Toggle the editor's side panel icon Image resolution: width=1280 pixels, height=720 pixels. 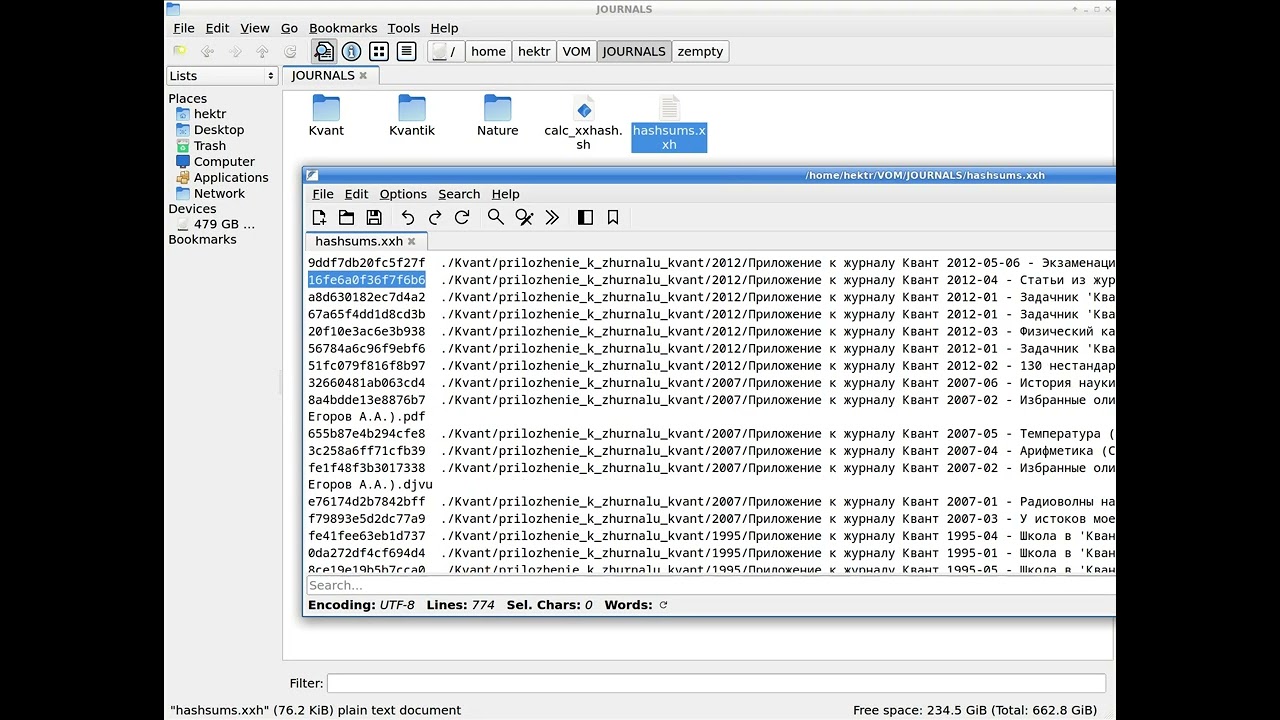[x=586, y=217]
